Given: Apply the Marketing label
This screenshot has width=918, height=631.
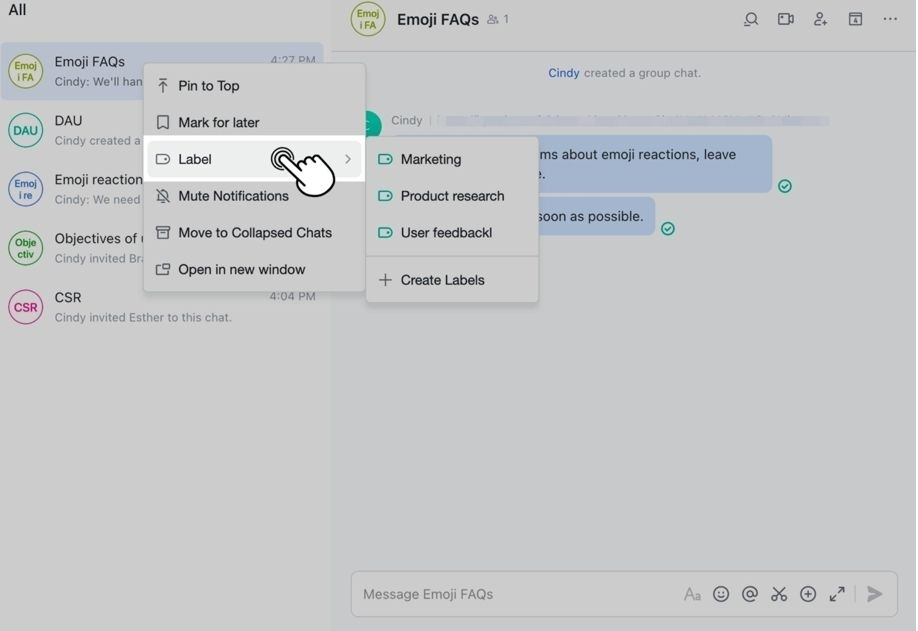Looking at the screenshot, I should [430, 159].
